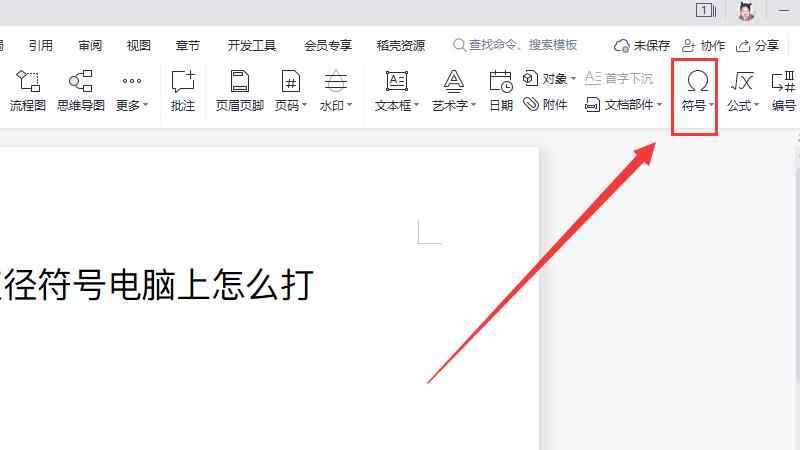Switch to the 会员专享 tab

[328, 46]
